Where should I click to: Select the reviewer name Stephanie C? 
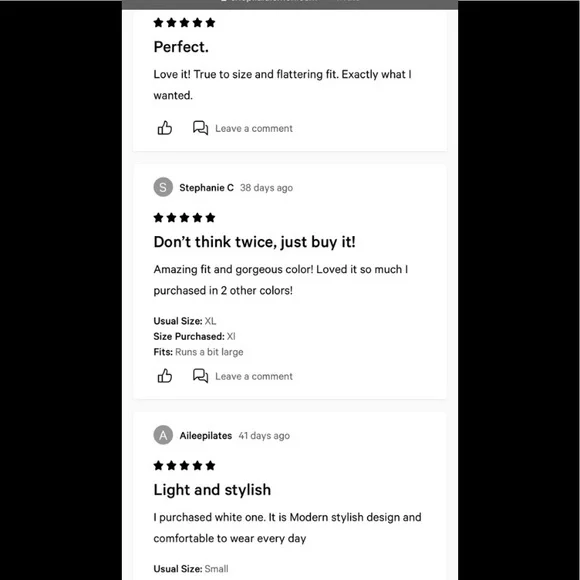(x=206, y=188)
